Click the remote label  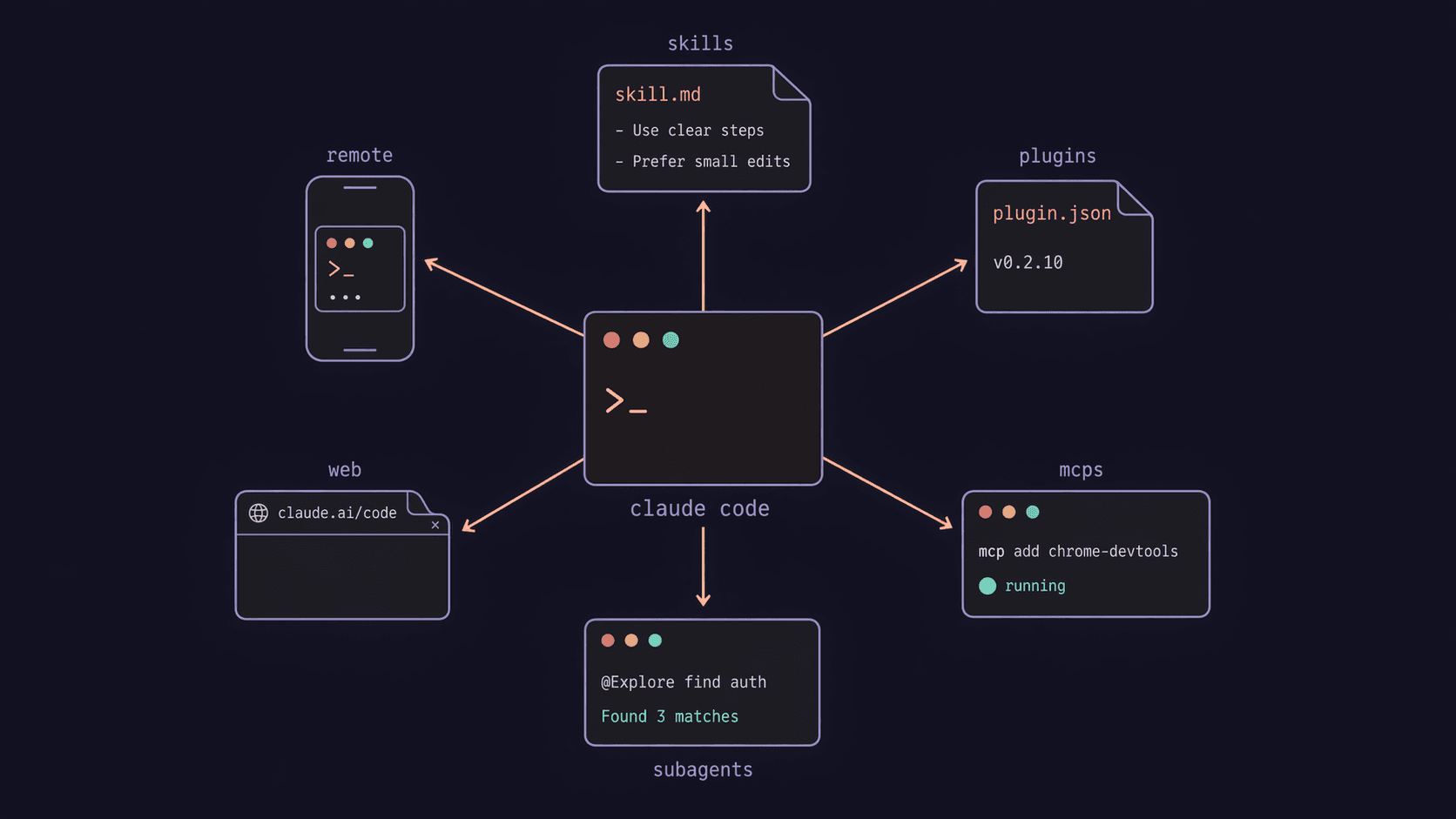coord(360,155)
